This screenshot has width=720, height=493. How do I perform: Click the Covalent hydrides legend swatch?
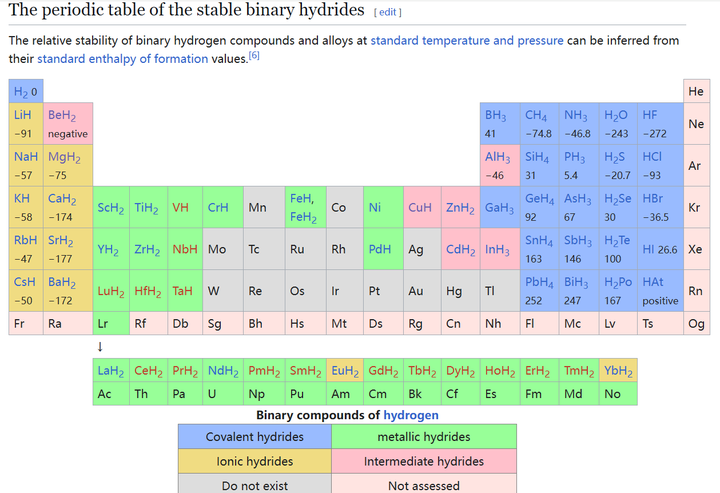(254, 437)
